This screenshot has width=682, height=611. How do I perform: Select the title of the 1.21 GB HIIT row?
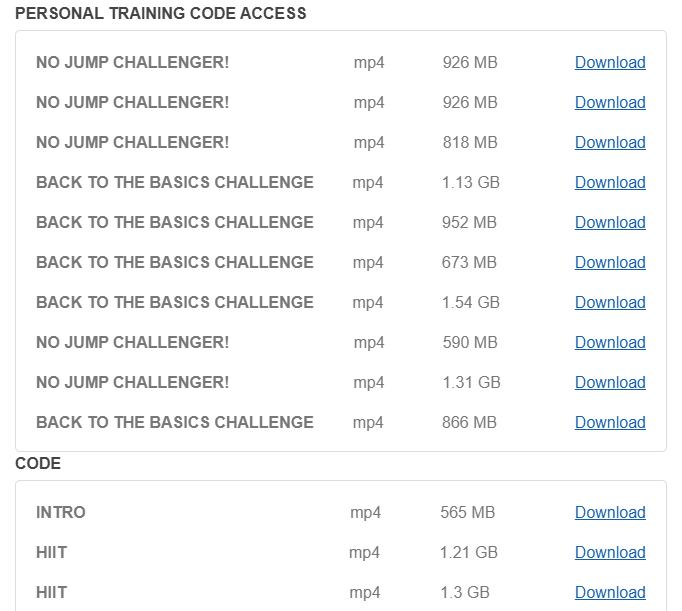pyautogui.click(x=52, y=552)
